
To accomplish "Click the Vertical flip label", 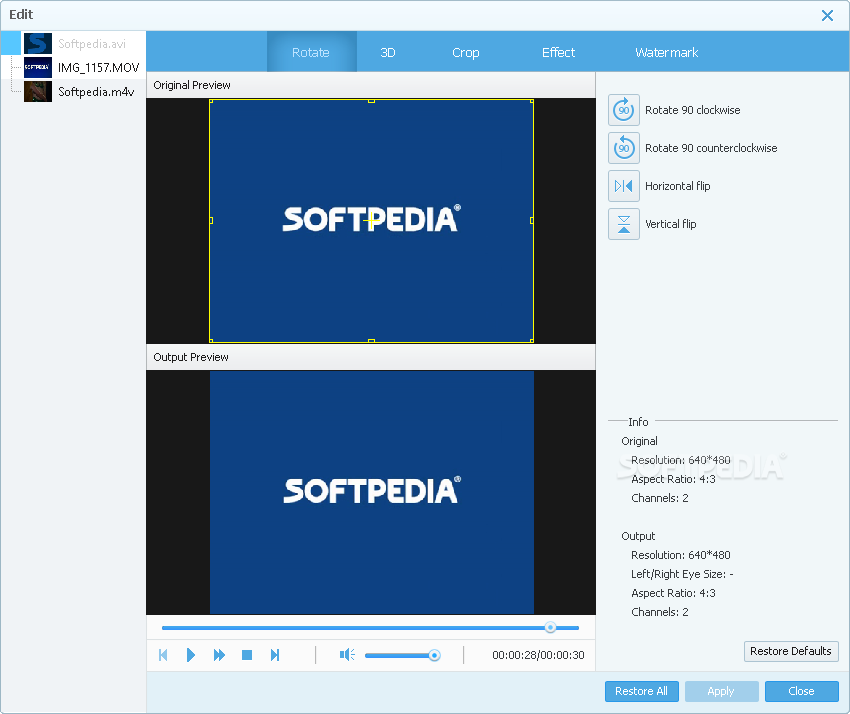I will pos(671,224).
